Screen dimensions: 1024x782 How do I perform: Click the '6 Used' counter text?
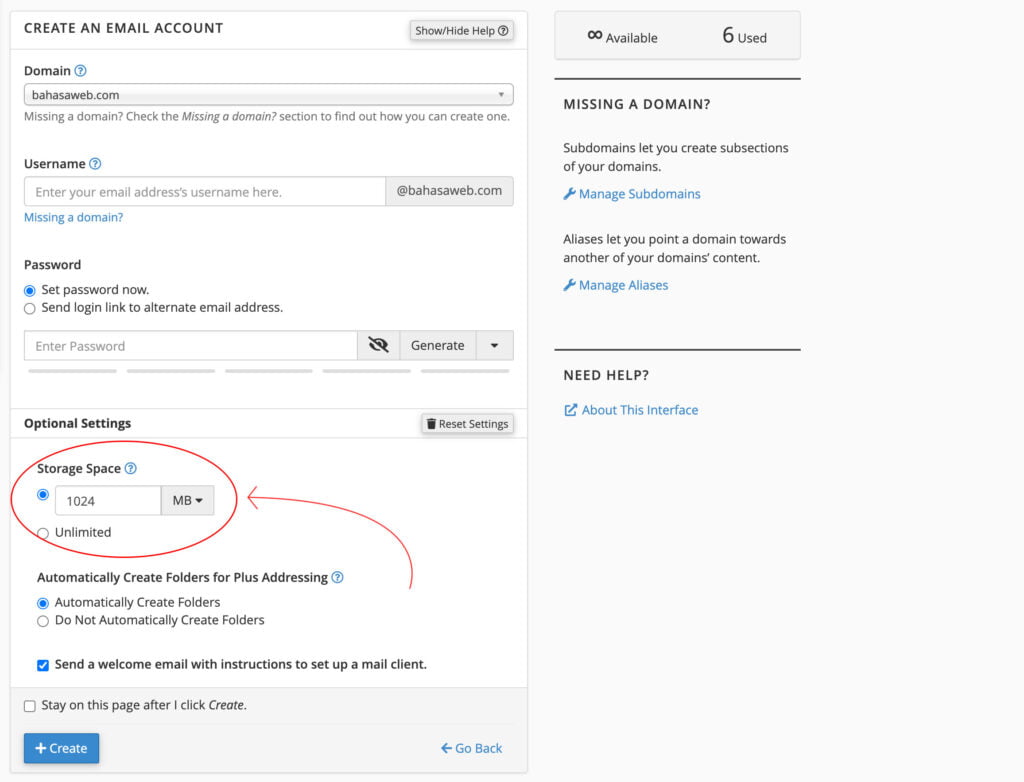click(744, 36)
